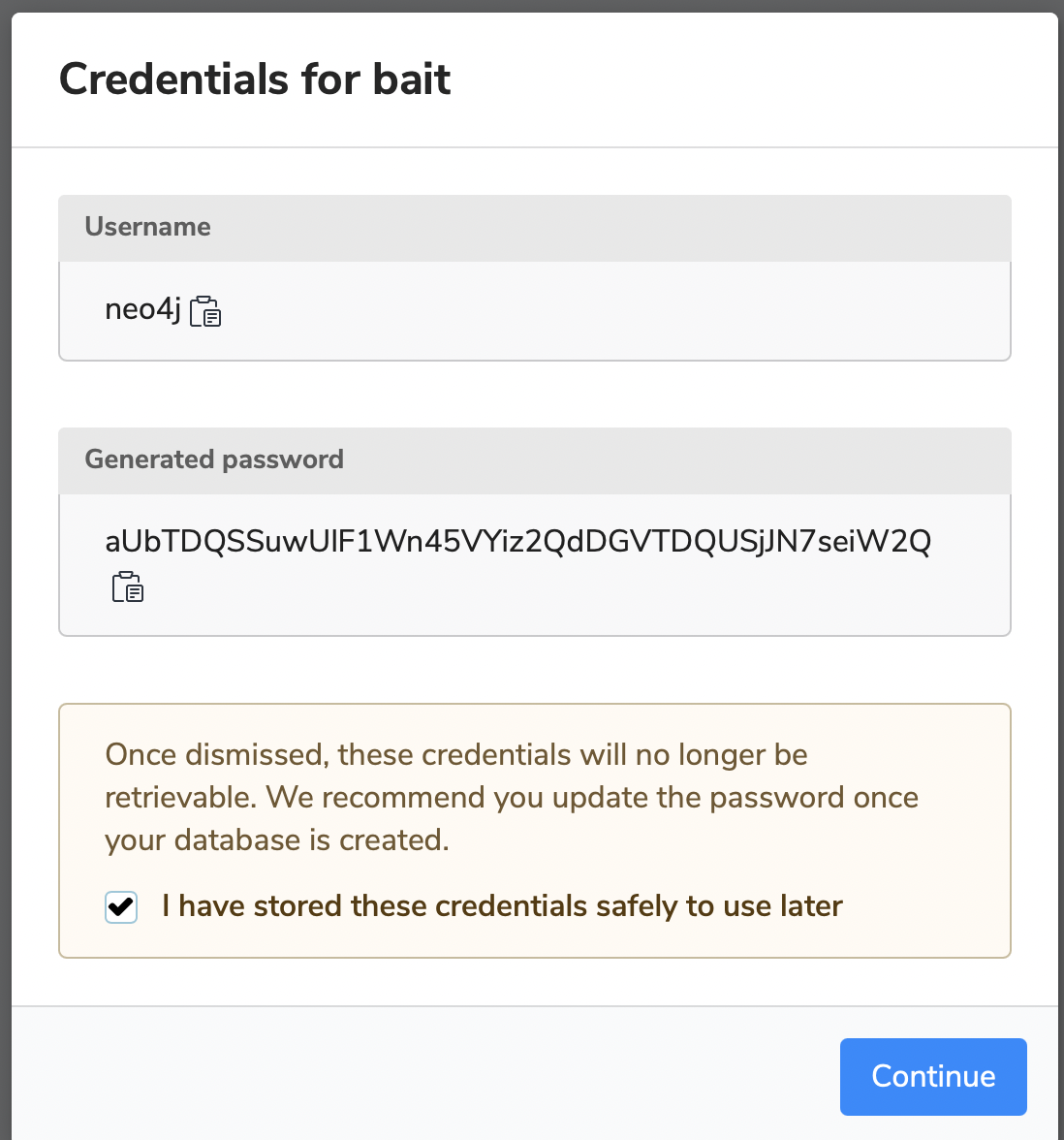Click empty space in the username box

pyautogui.click(x=618, y=311)
